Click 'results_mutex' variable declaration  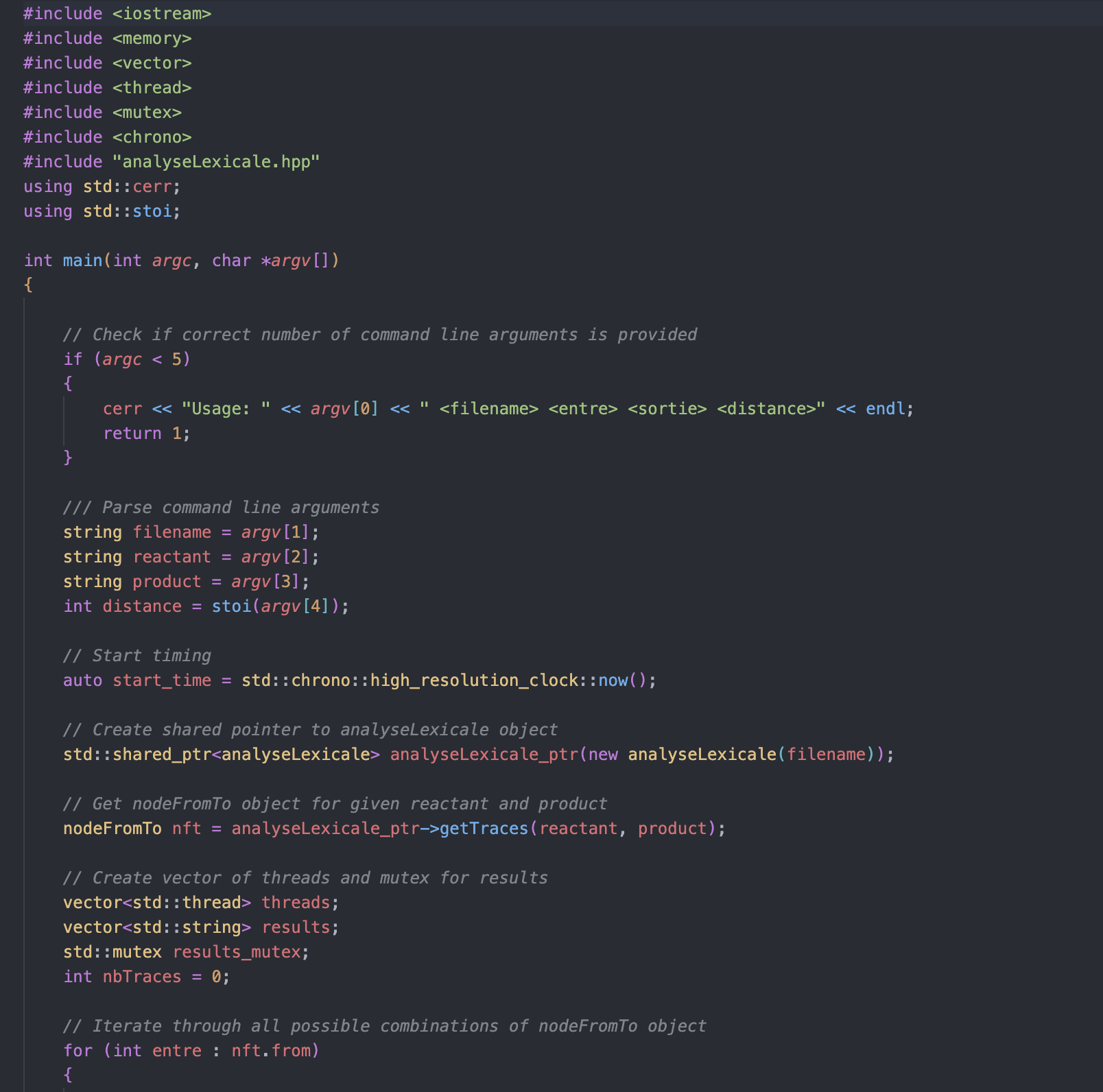point(237,952)
